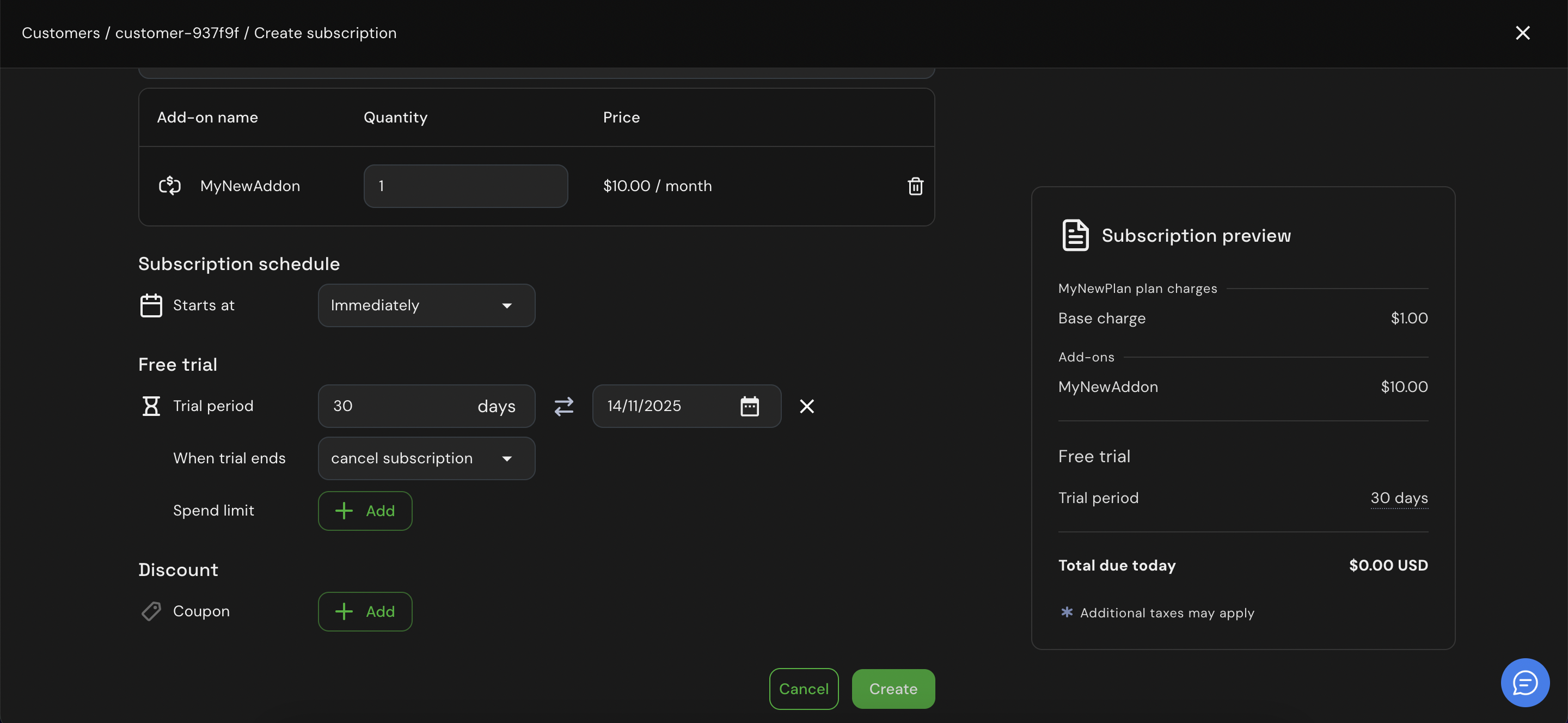Screen dimensions: 1568x723
Task: Open the support chat bubble
Action: point(1525,683)
